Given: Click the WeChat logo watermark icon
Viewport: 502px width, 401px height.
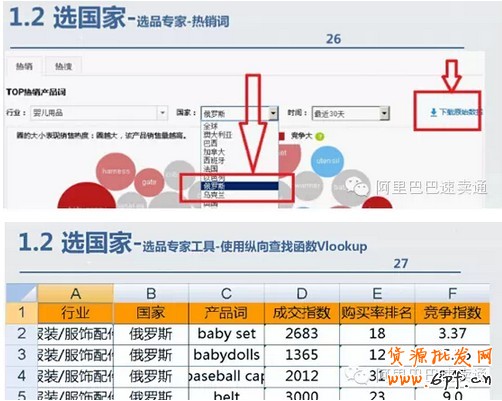Looking at the screenshot, I should 357,186.
